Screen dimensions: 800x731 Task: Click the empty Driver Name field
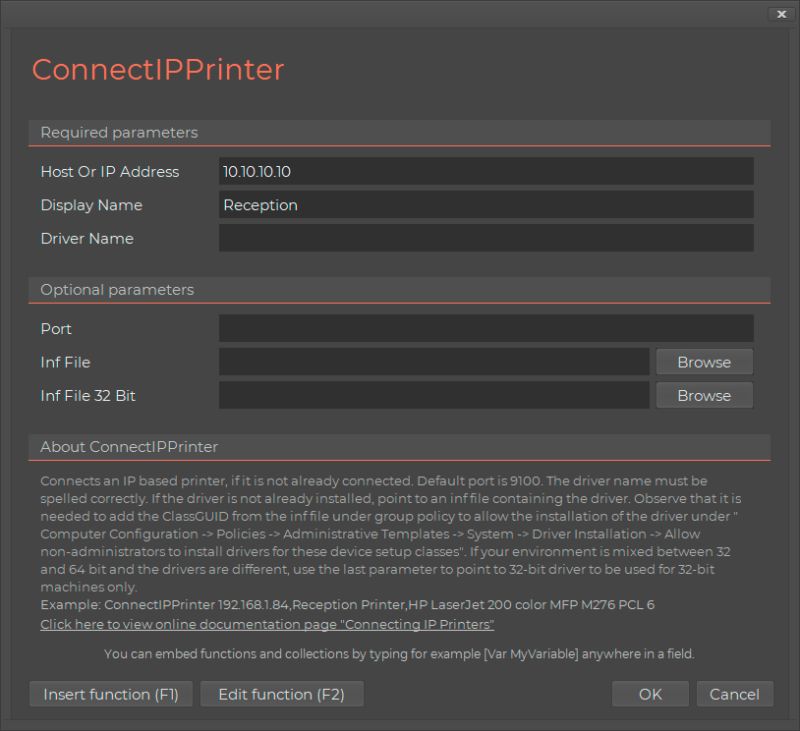tap(485, 238)
